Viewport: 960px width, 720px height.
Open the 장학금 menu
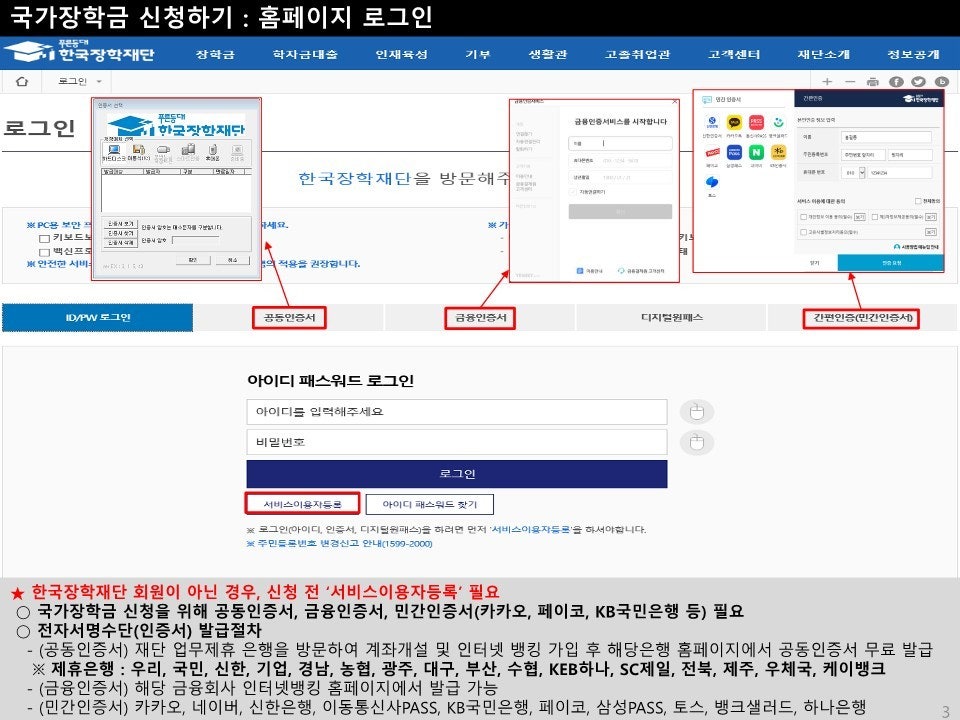point(215,54)
